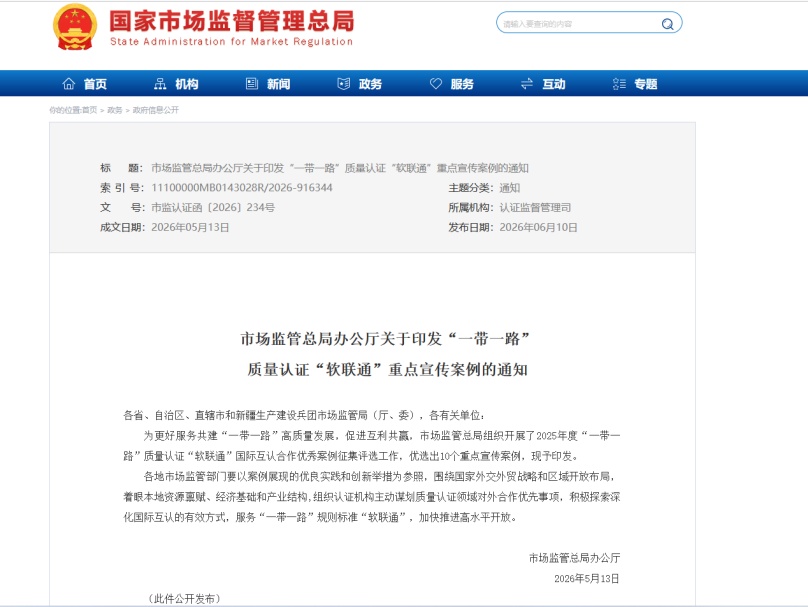
Task: Open the 互动 navigation menu item
Action: point(553,84)
